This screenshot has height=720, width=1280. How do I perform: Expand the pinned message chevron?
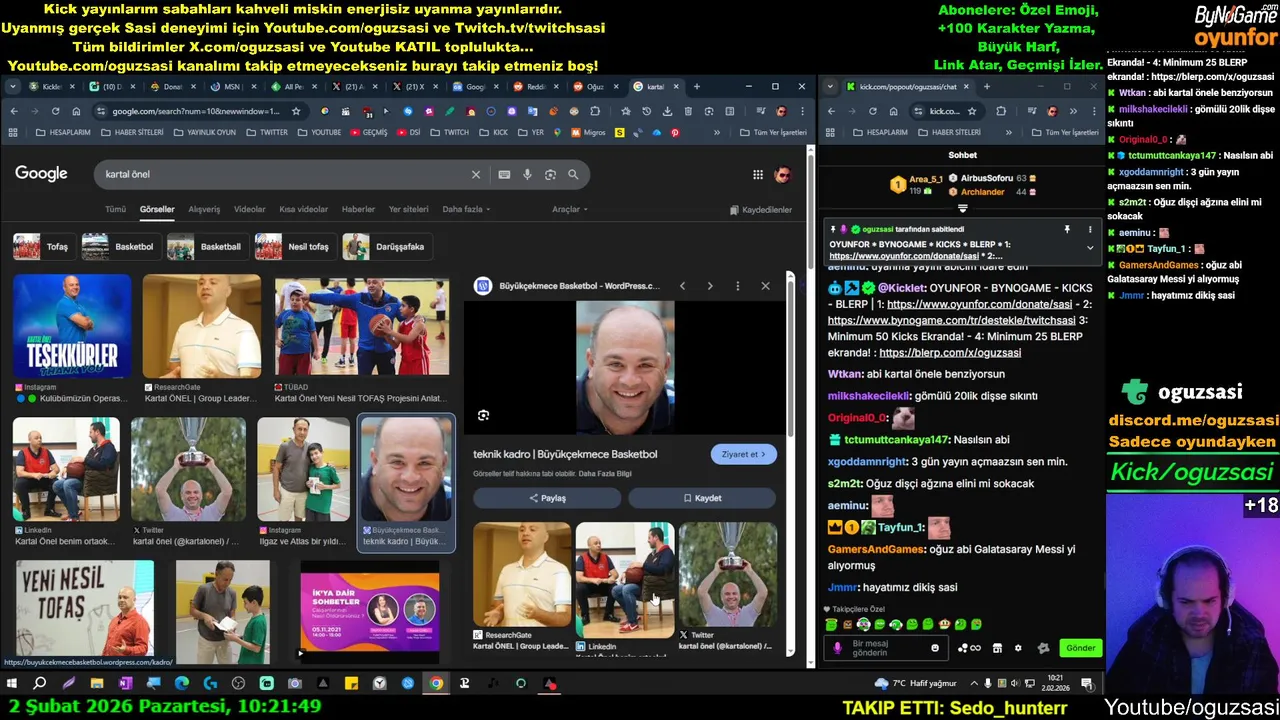(1089, 247)
